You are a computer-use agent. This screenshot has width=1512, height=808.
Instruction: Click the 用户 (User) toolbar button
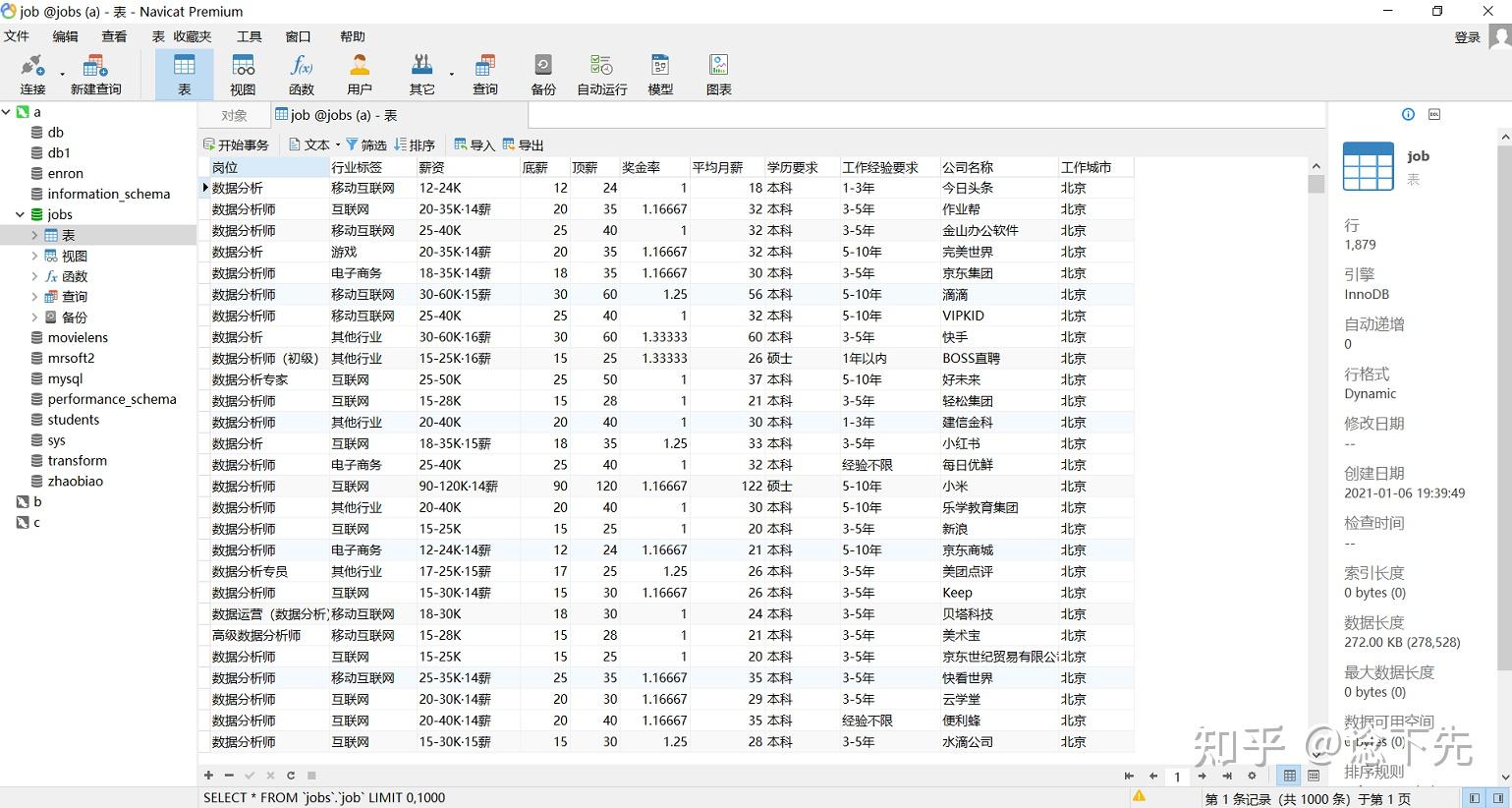(360, 75)
